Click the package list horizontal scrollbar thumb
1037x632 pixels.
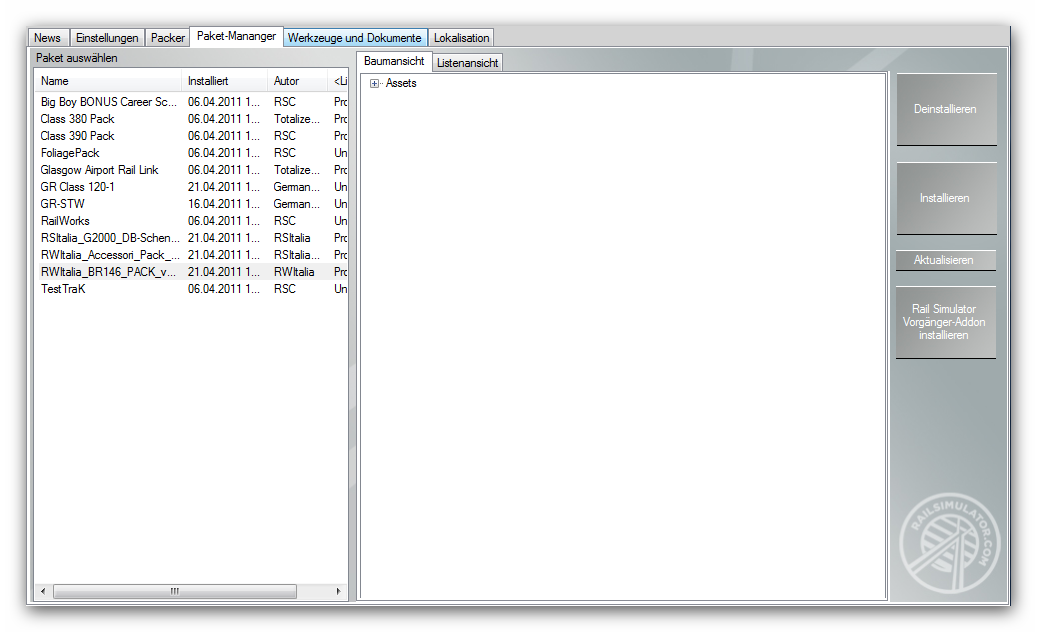[175, 591]
